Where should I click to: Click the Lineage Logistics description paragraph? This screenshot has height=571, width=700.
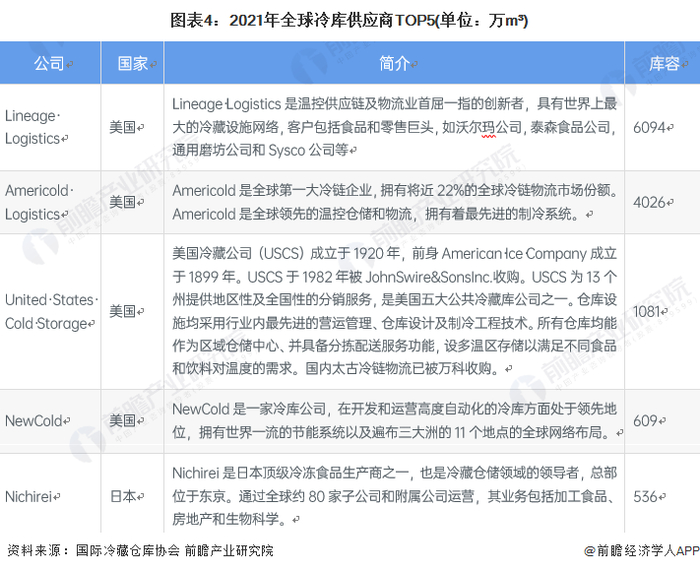[394, 127]
